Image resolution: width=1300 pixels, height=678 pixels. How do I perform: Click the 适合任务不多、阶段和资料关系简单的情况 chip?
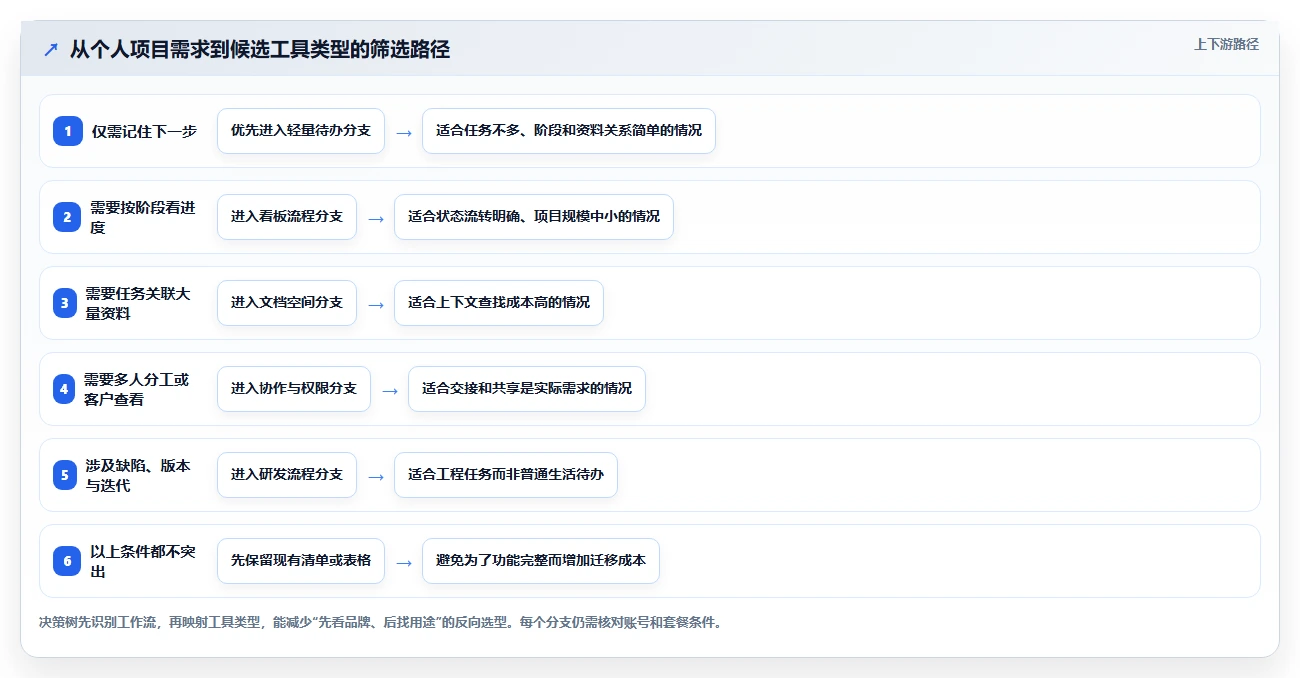[569, 131]
